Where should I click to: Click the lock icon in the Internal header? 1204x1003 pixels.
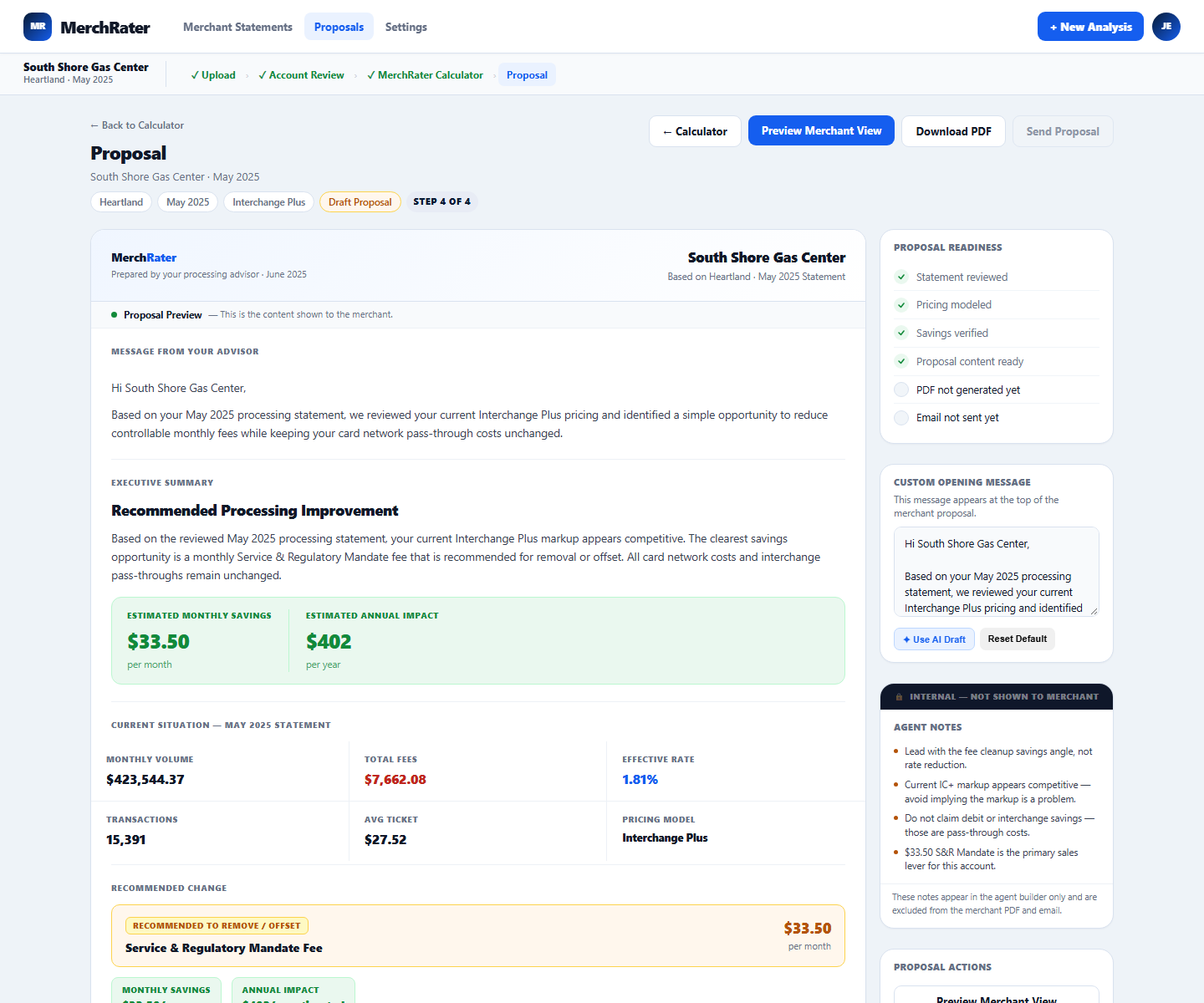click(900, 697)
